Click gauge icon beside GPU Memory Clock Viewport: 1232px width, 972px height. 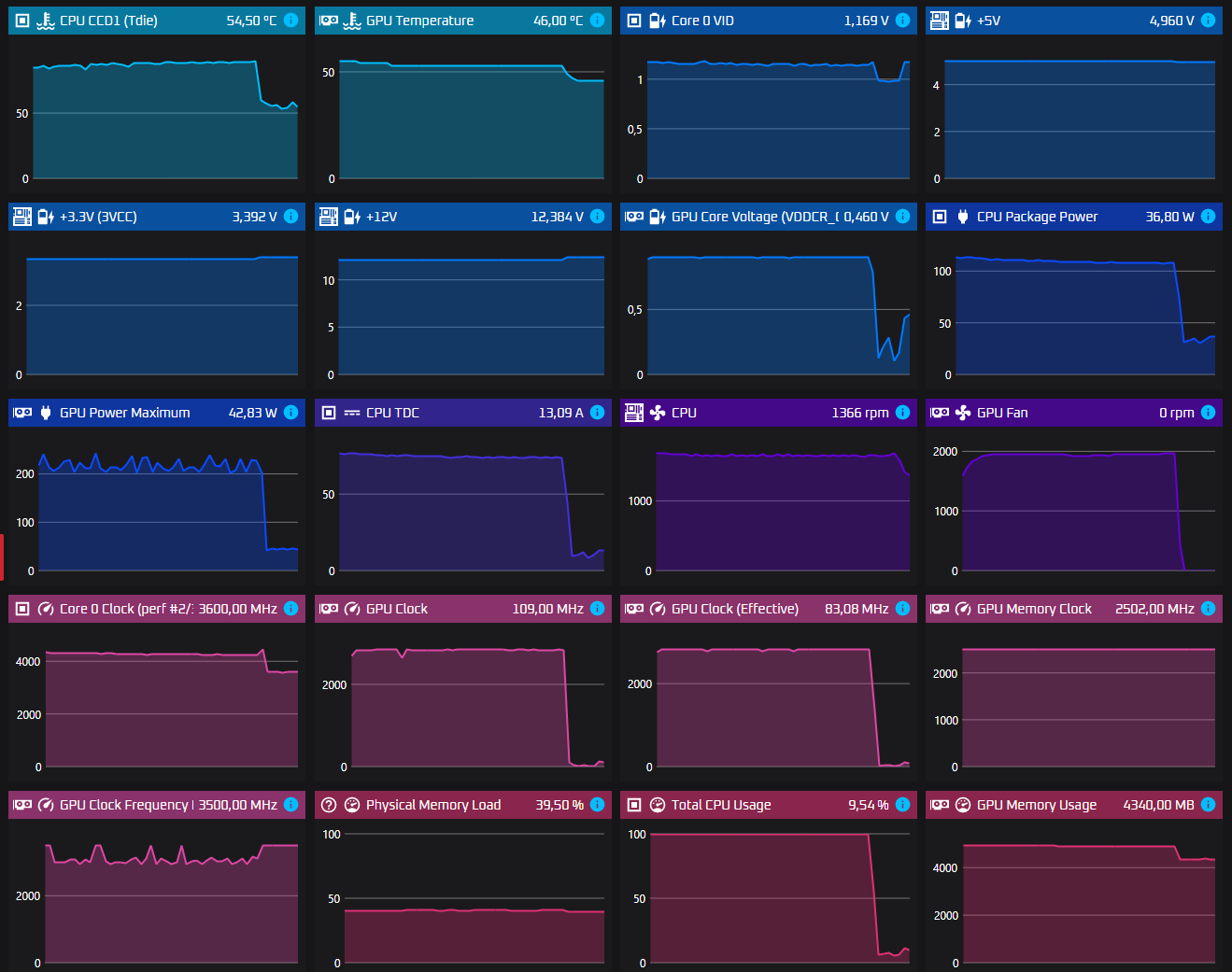963,609
